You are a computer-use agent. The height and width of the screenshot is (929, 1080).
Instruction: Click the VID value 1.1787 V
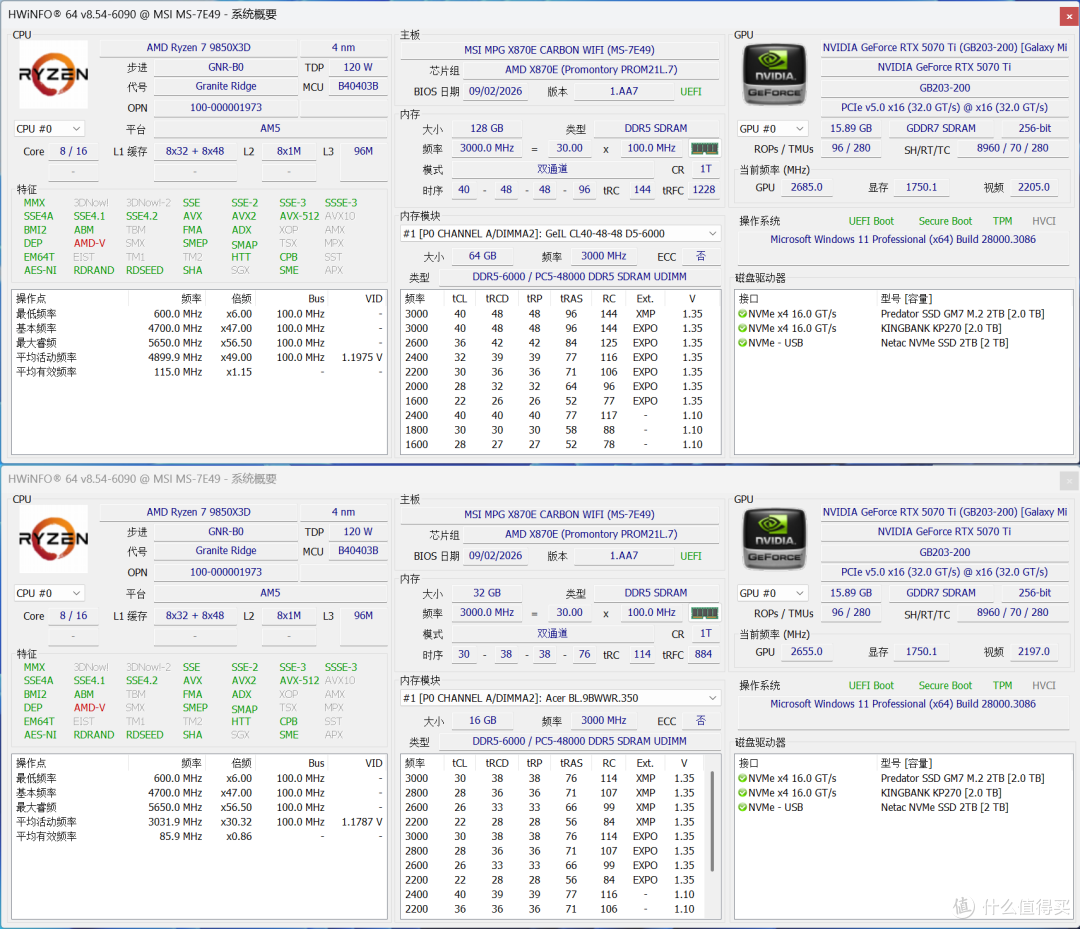click(x=362, y=822)
